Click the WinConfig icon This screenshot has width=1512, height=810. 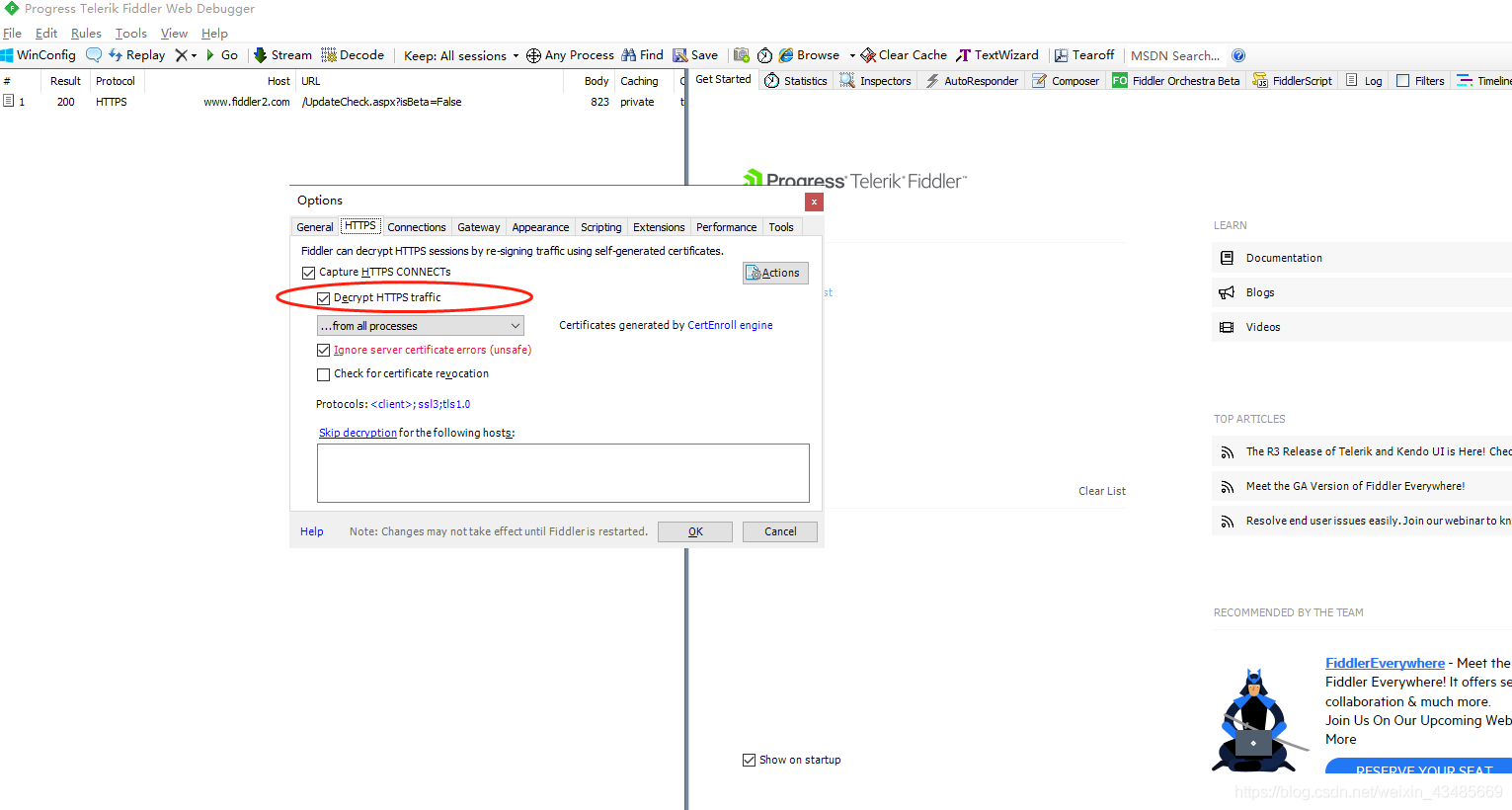[7, 55]
